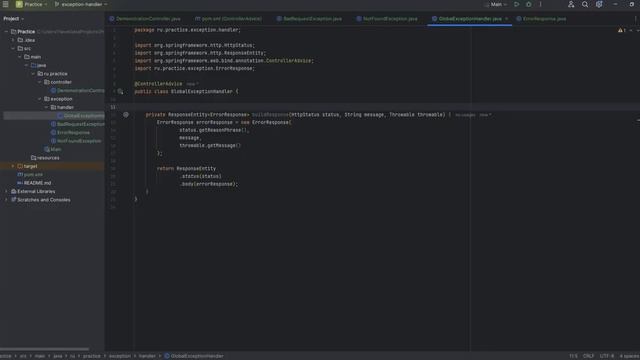Open the toolbar's more actions menu

click(540, 4)
